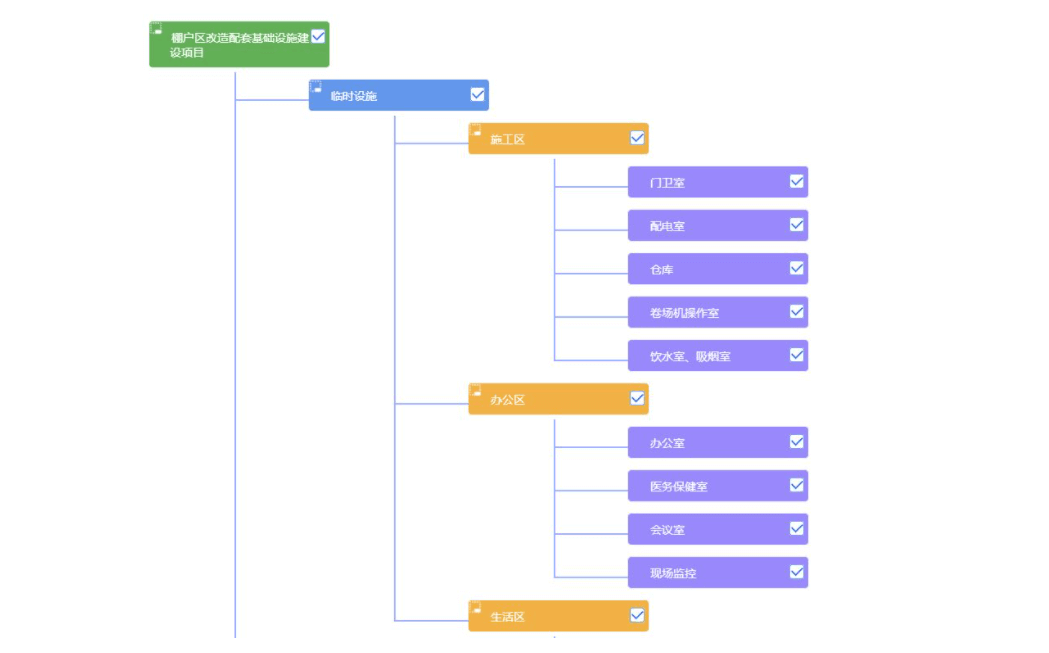The width and height of the screenshot is (1049, 653).
Task: Untick the 饮水室、吸烟室 checkbox
Action: coord(796,354)
